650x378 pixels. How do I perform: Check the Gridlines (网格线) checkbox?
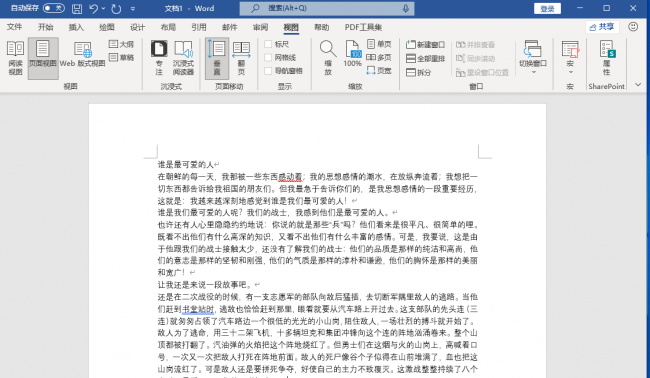tap(268, 57)
